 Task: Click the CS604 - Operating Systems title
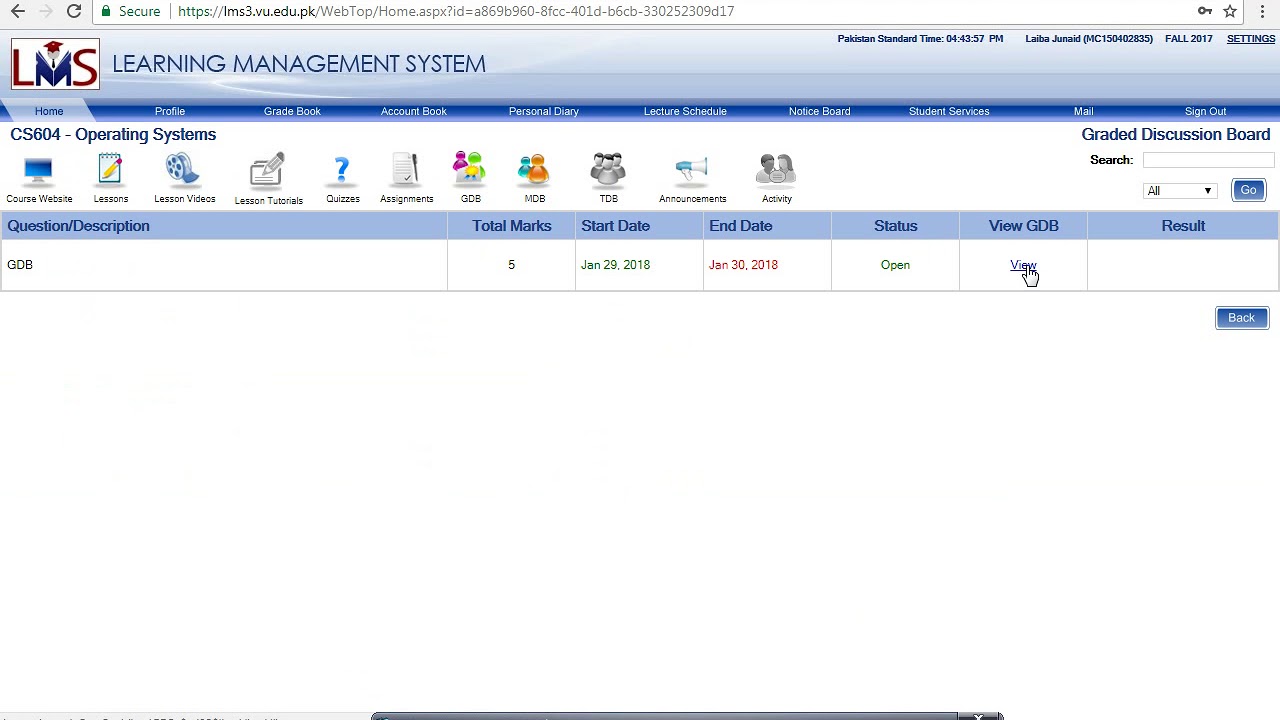[113, 134]
